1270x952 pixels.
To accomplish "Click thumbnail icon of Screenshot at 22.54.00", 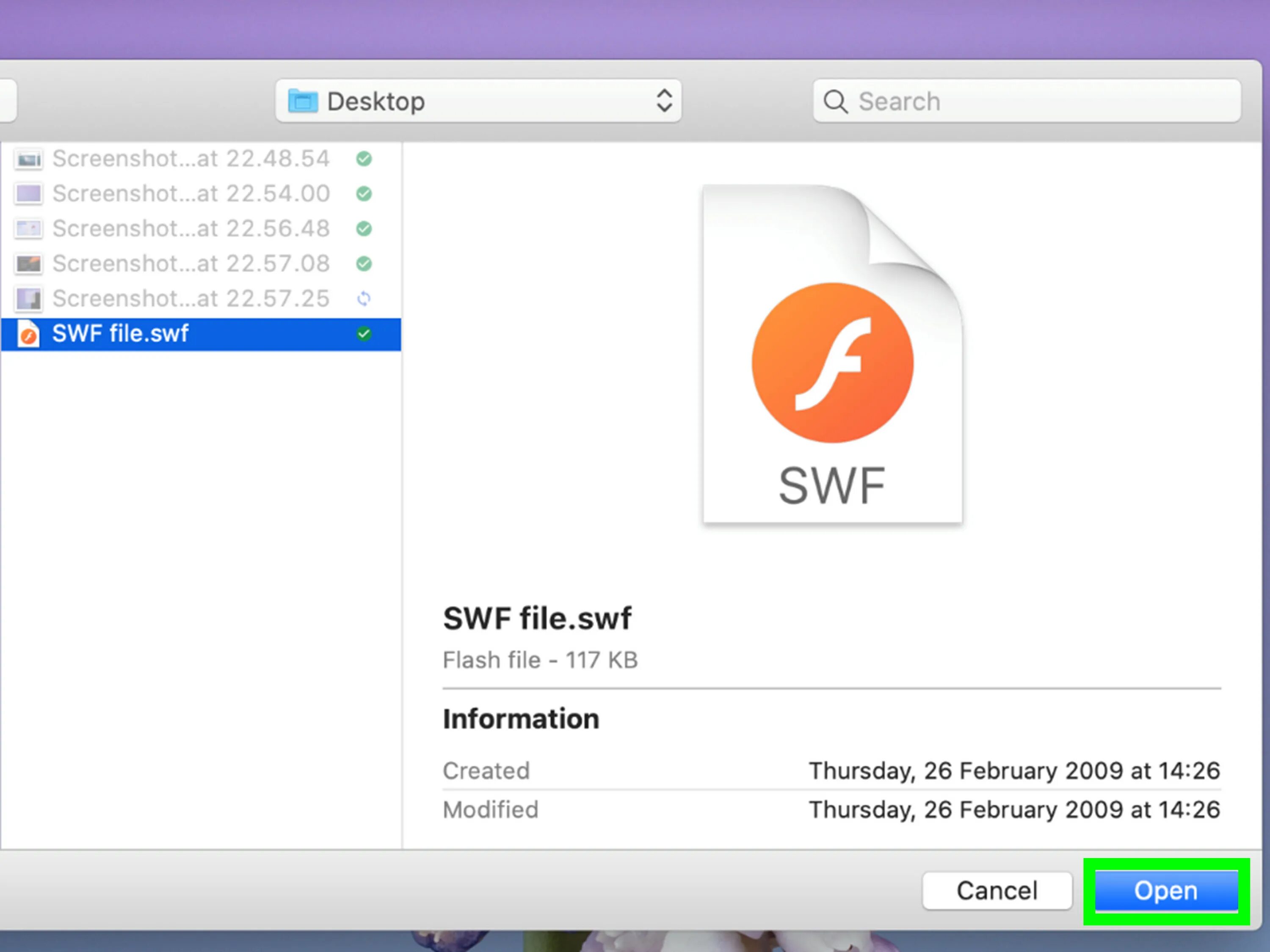I will point(28,194).
